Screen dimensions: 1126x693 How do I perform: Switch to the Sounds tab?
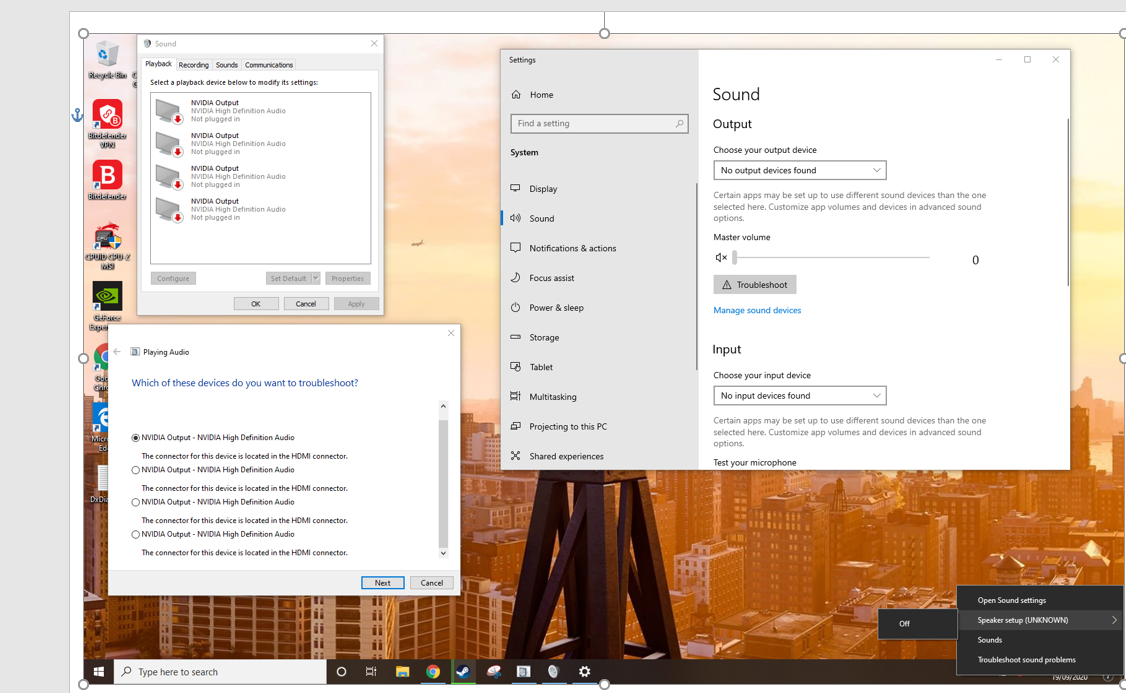coord(226,65)
